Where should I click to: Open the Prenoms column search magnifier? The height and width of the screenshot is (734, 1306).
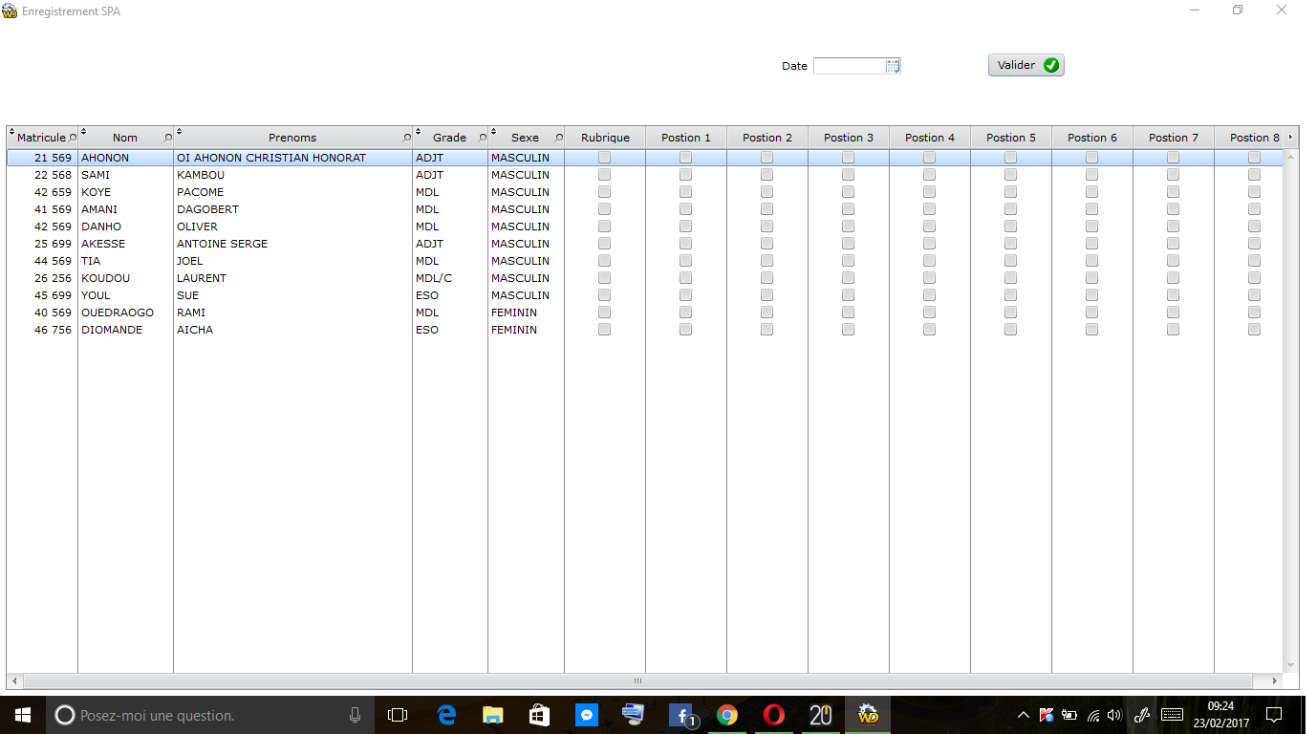point(407,138)
